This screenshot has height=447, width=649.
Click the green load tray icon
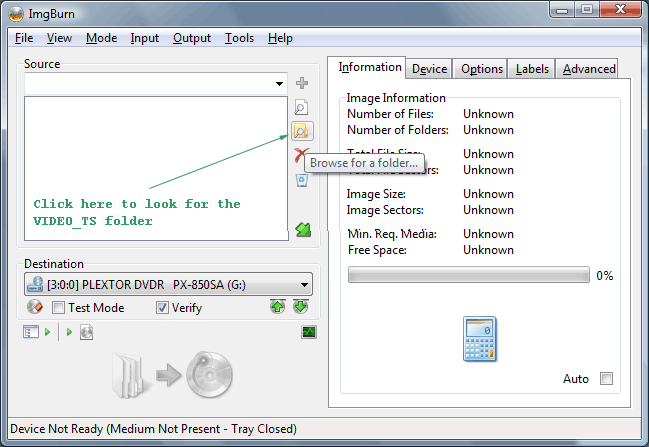301,307
